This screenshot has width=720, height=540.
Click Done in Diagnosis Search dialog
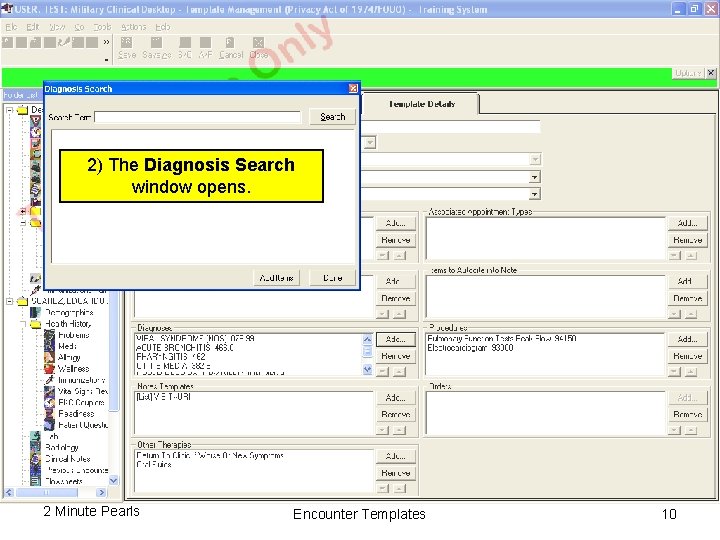coord(332,278)
